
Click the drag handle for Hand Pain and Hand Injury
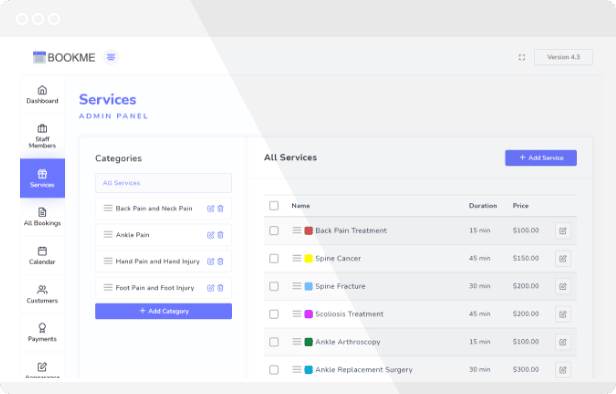coord(108,261)
